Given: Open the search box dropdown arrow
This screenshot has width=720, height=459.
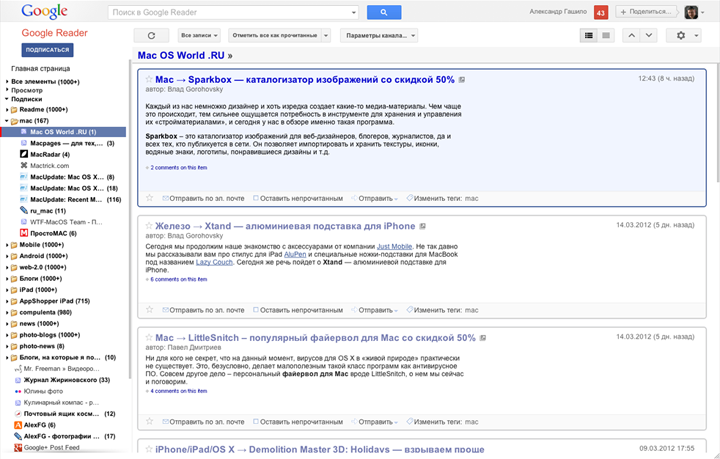Looking at the screenshot, I should pos(354,13).
